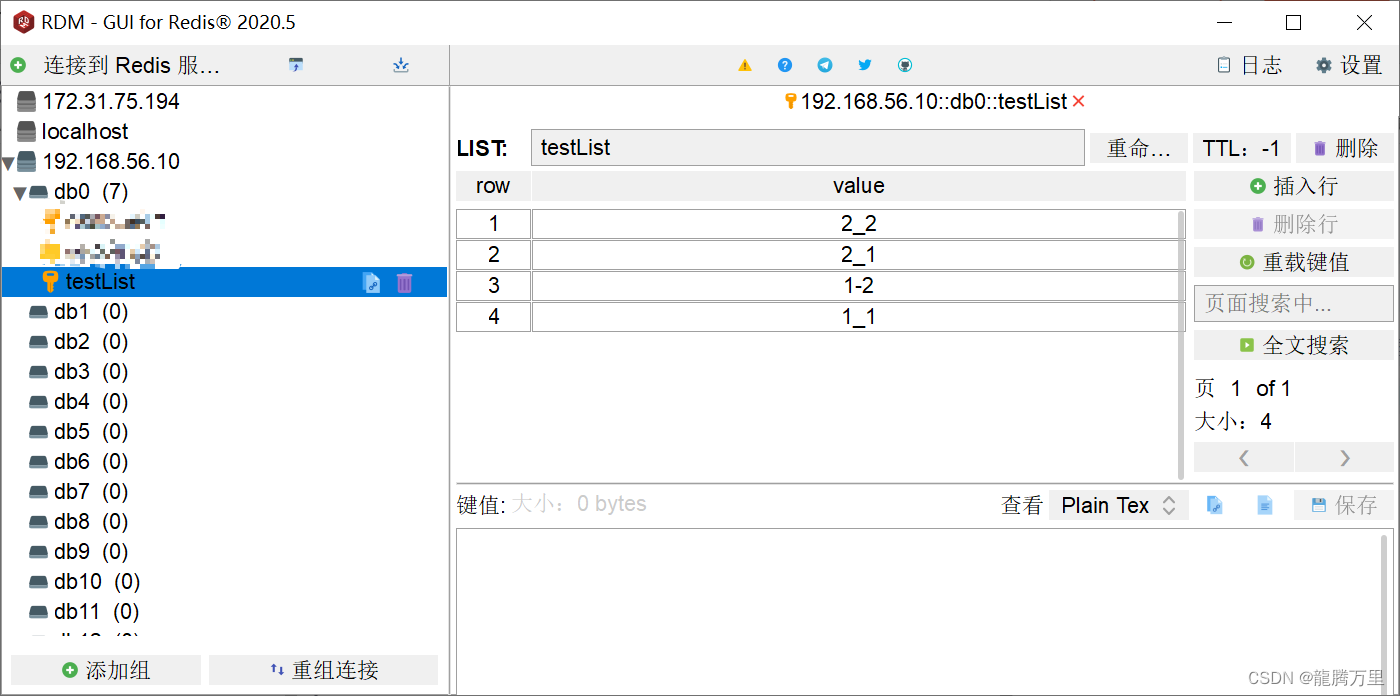Open the Telegram channel icon

825,66
